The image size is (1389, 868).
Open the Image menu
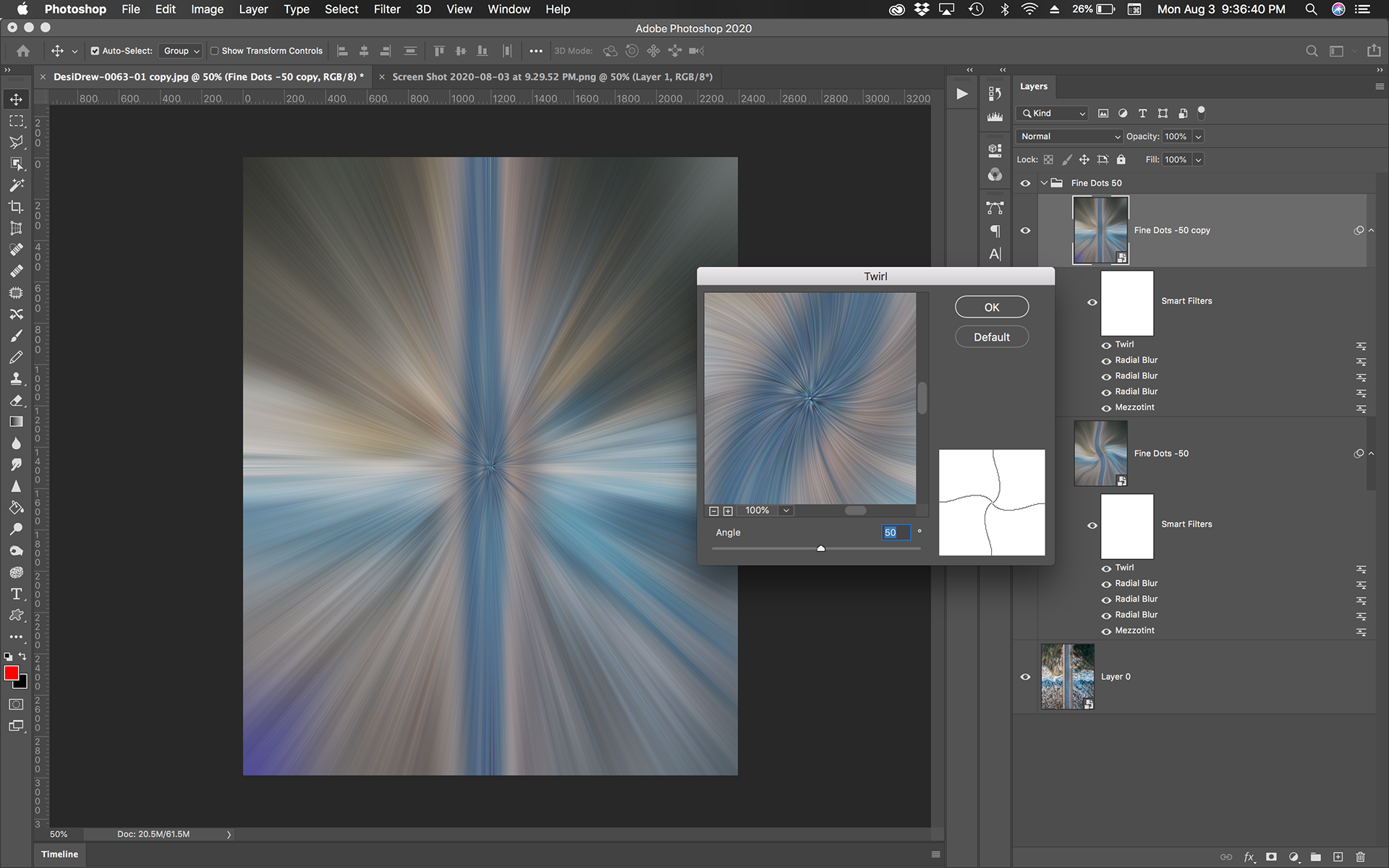207,9
